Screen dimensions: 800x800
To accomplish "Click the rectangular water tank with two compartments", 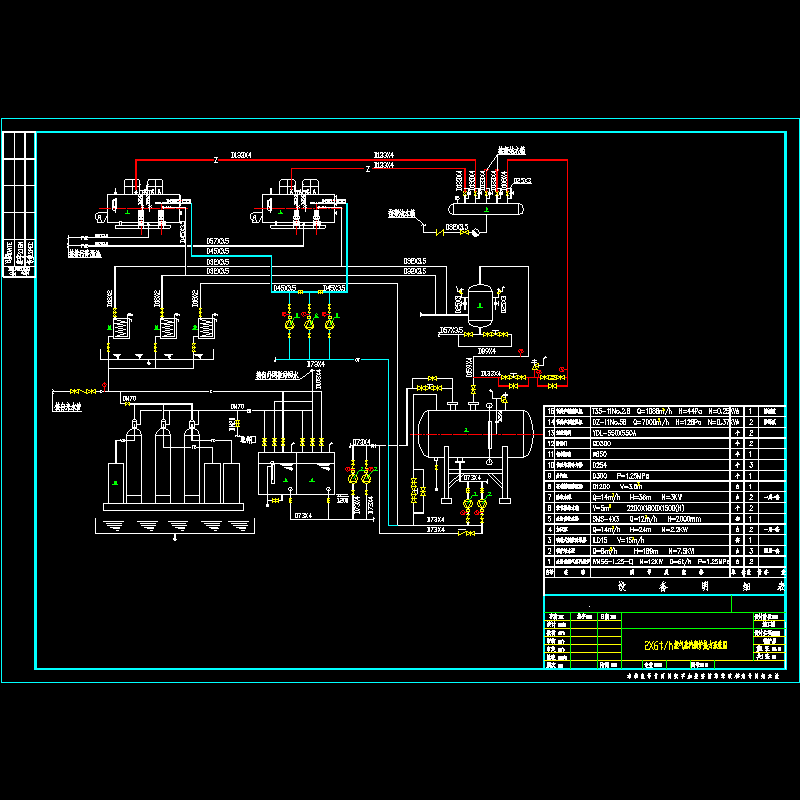I will pos(296,473).
